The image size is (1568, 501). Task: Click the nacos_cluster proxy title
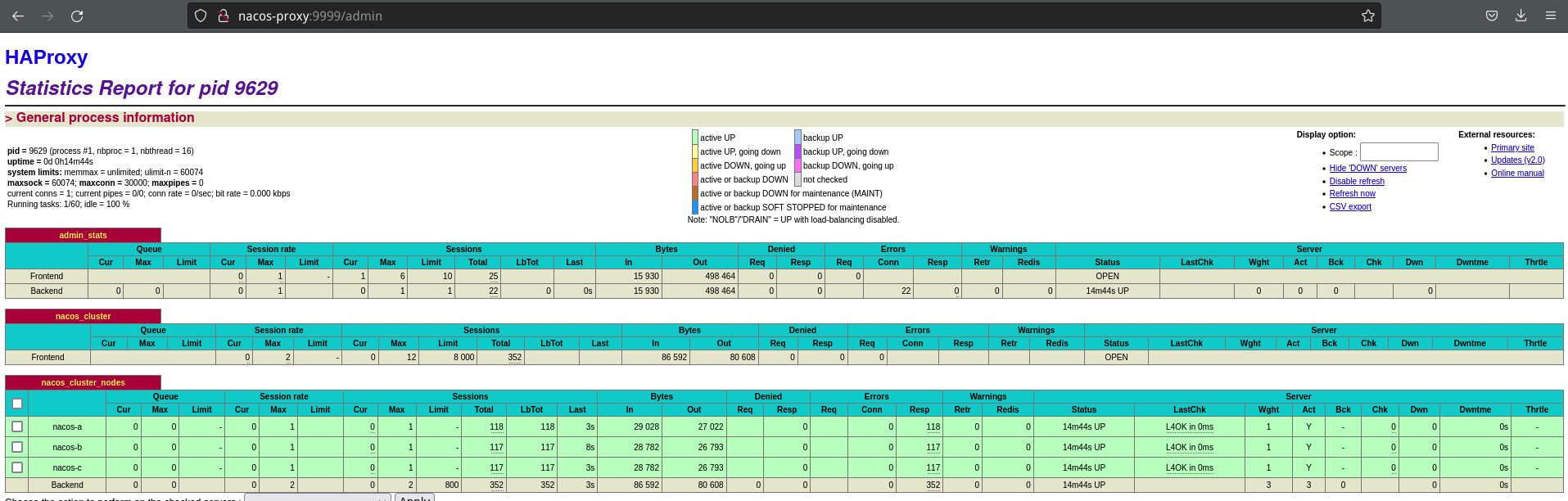83,317
